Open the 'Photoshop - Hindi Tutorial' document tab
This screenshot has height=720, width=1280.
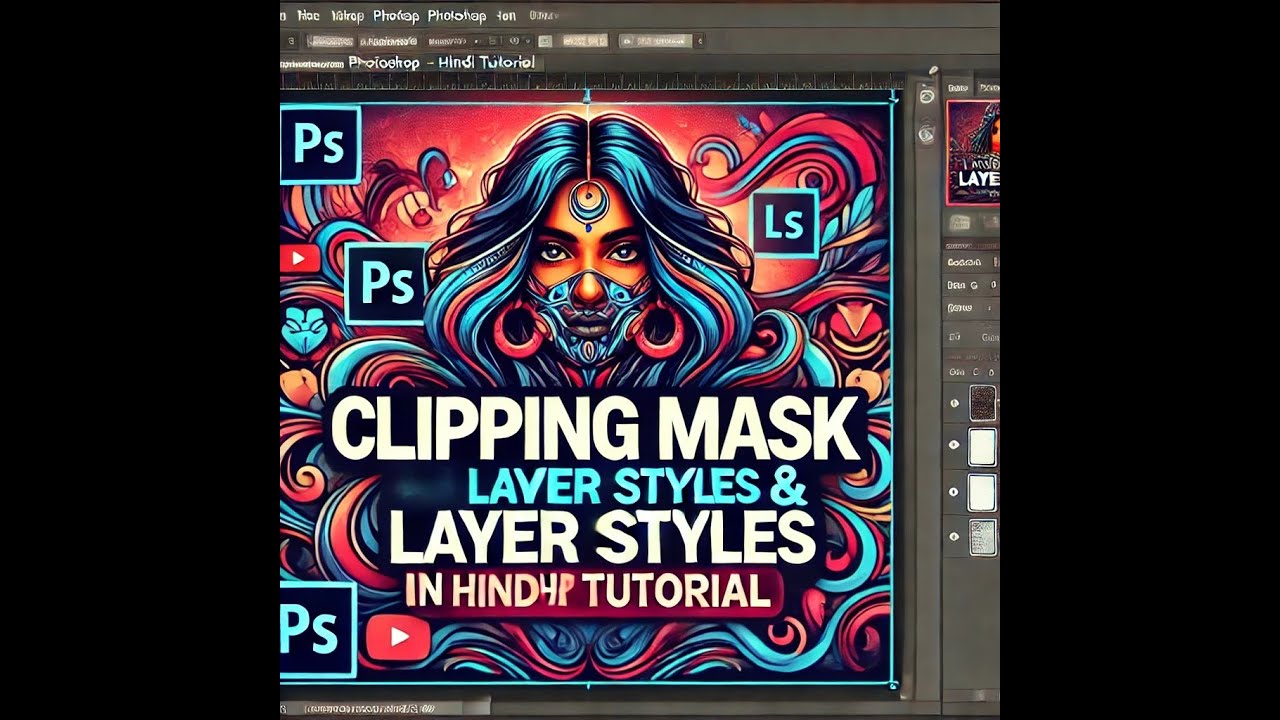tap(441, 62)
